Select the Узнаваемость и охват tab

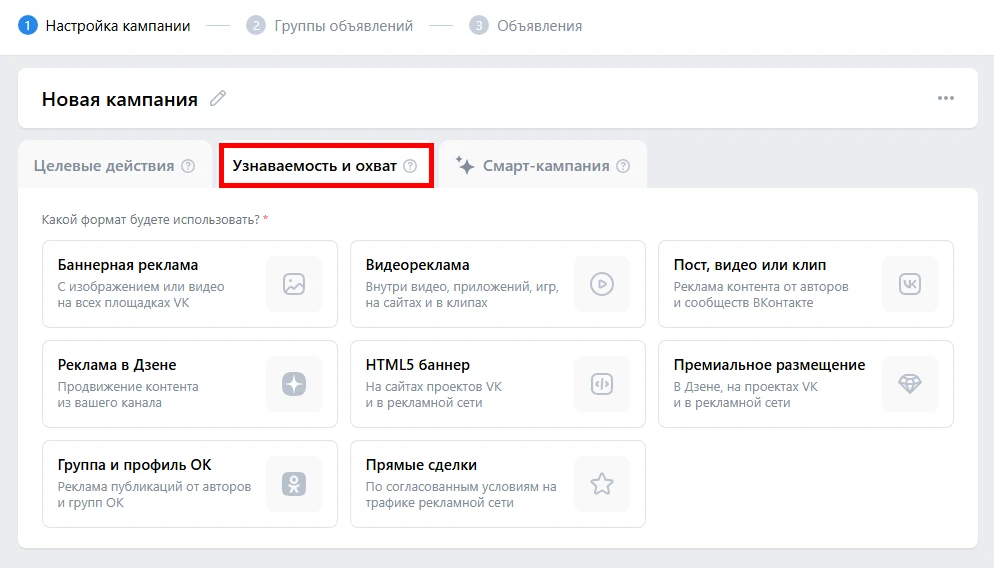[315, 166]
